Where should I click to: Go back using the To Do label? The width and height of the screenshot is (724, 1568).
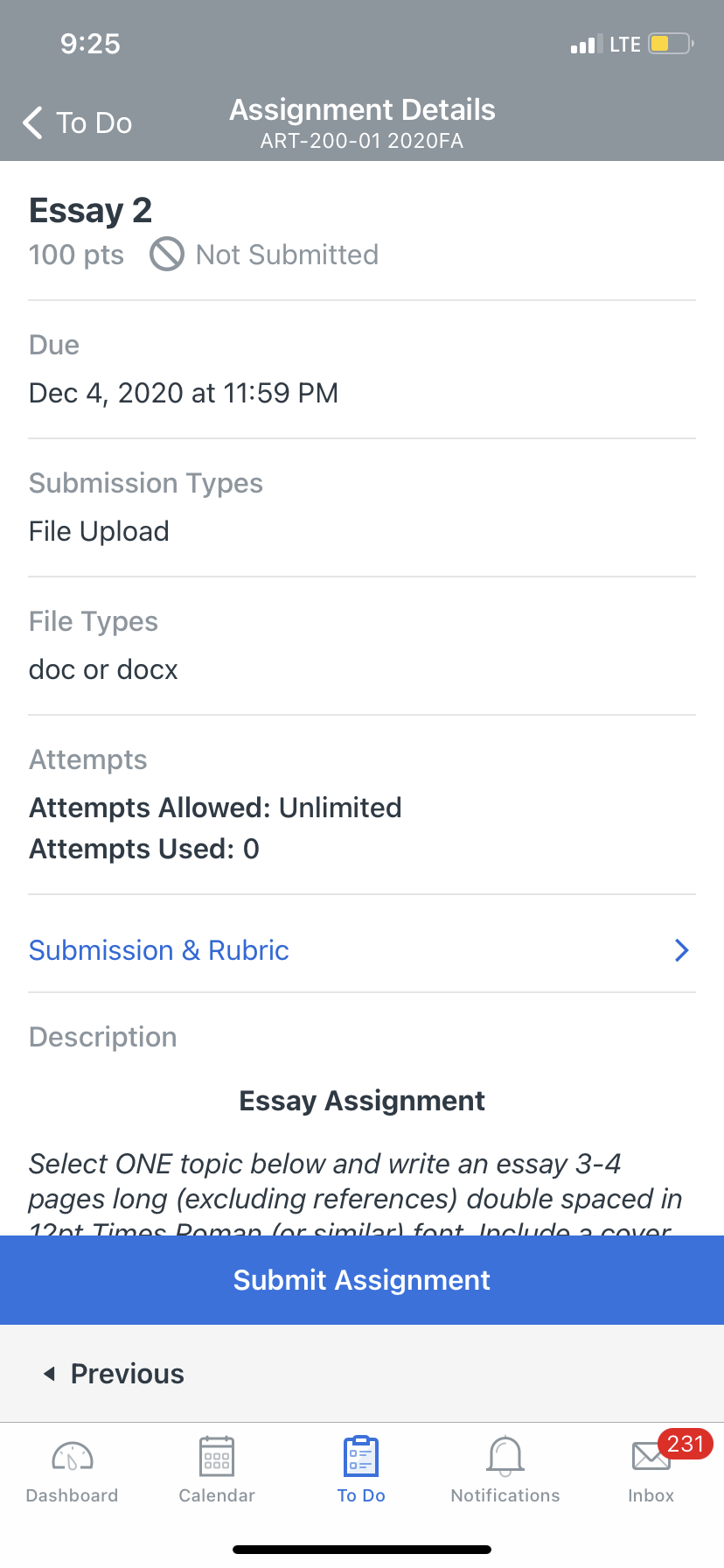coord(94,122)
